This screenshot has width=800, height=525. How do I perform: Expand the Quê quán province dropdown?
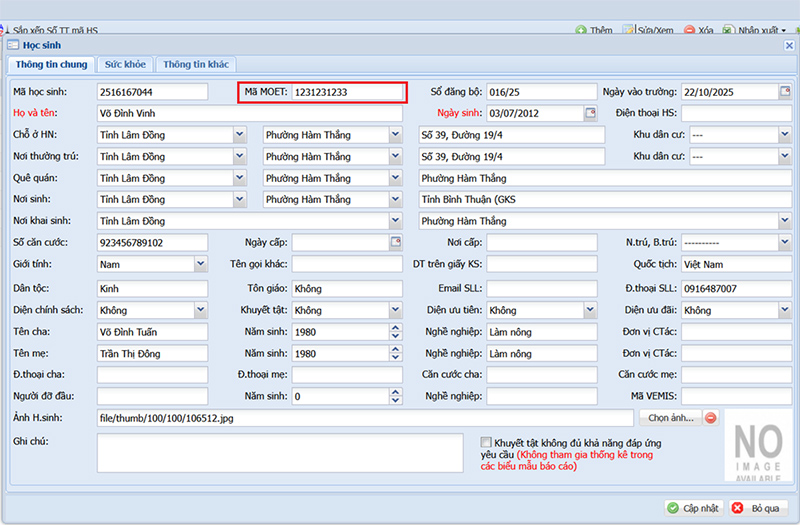pos(240,178)
